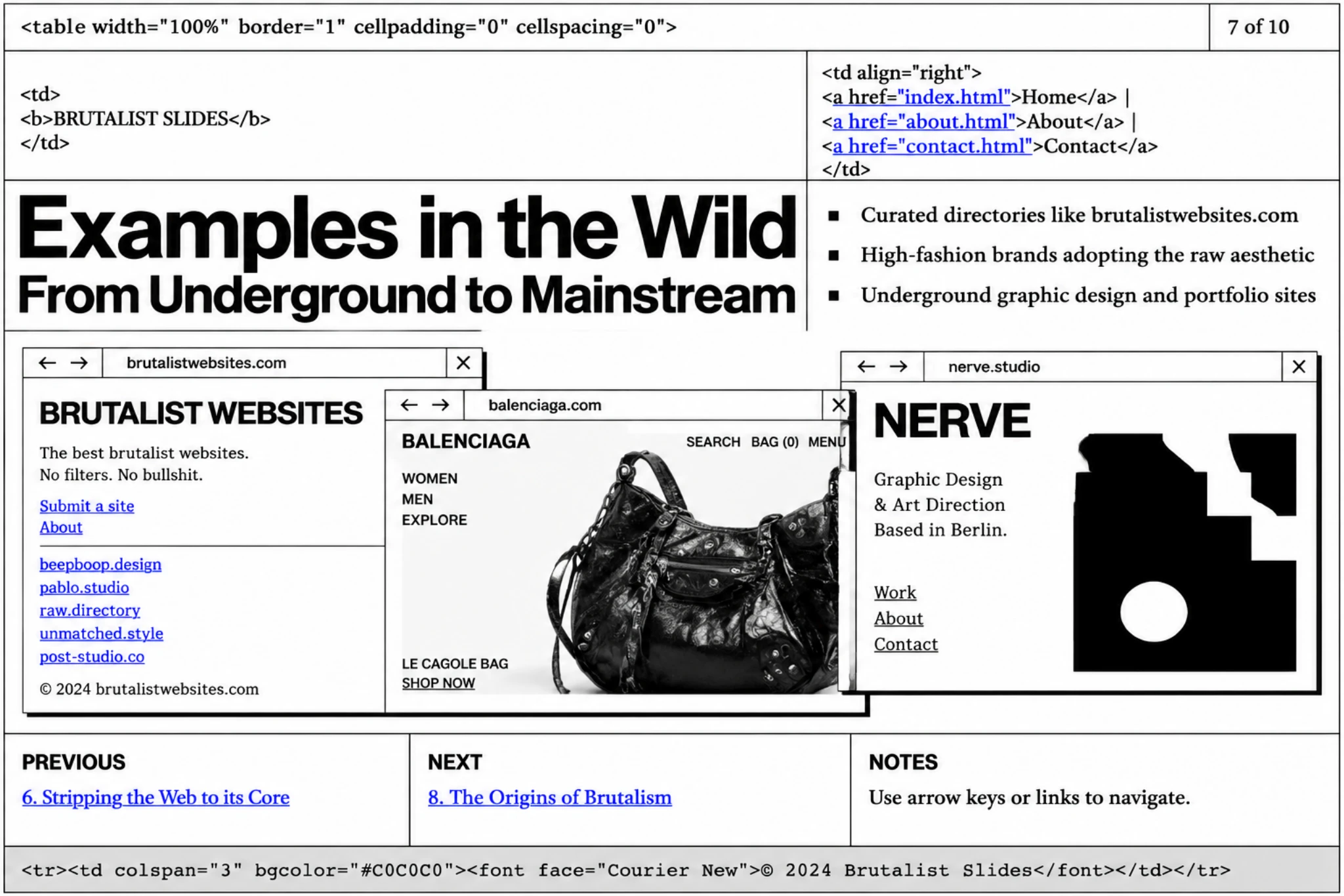Screen dimensions: 1344x896
Task: Click the LE CAGOLE BAG label
Action: pyautogui.click(x=455, y=664)
